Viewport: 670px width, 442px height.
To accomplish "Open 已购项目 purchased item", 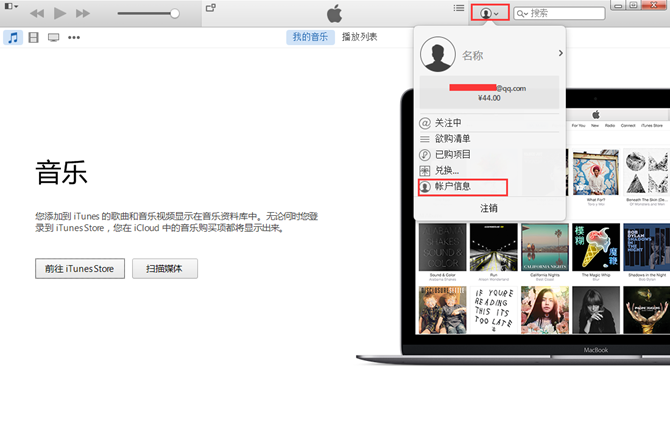I will tap(489, 155).
